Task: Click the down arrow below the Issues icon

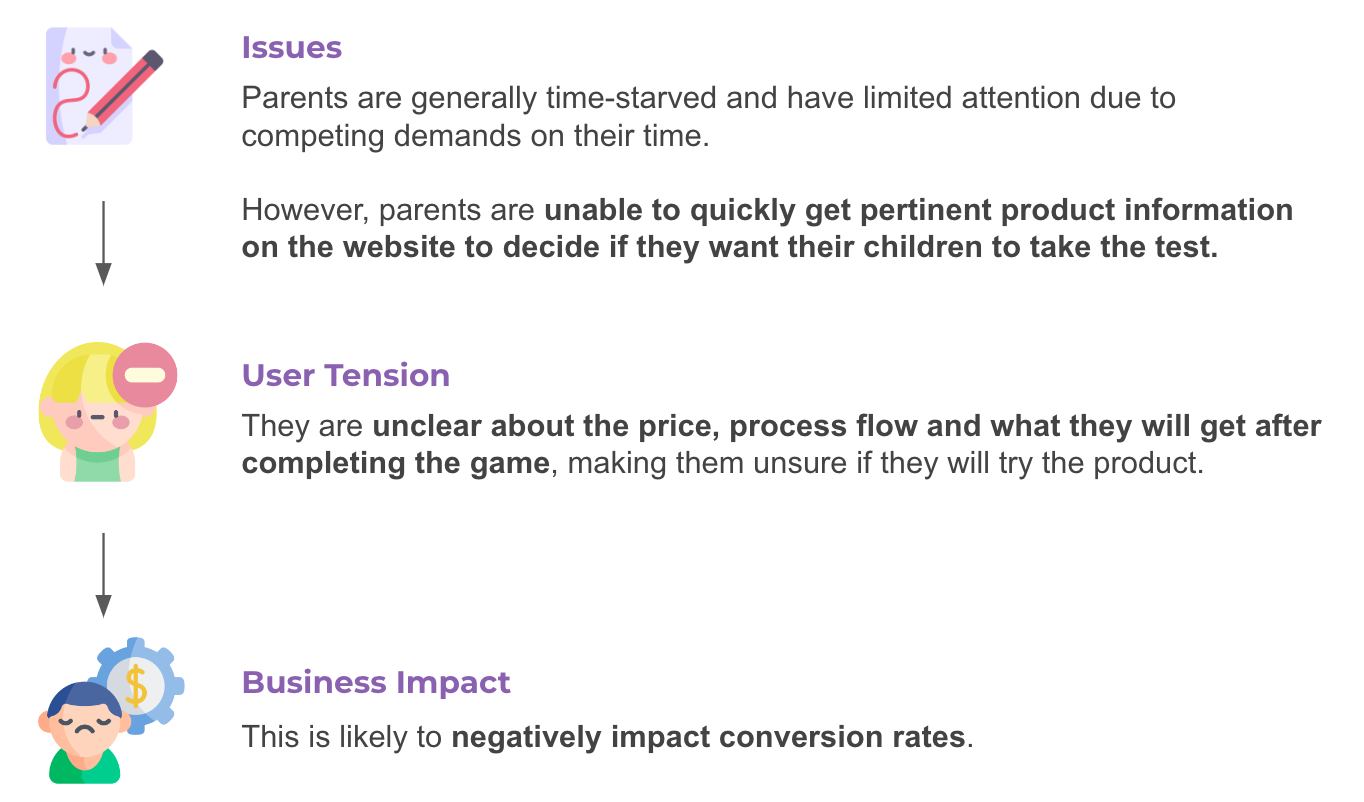Action: 103,243
